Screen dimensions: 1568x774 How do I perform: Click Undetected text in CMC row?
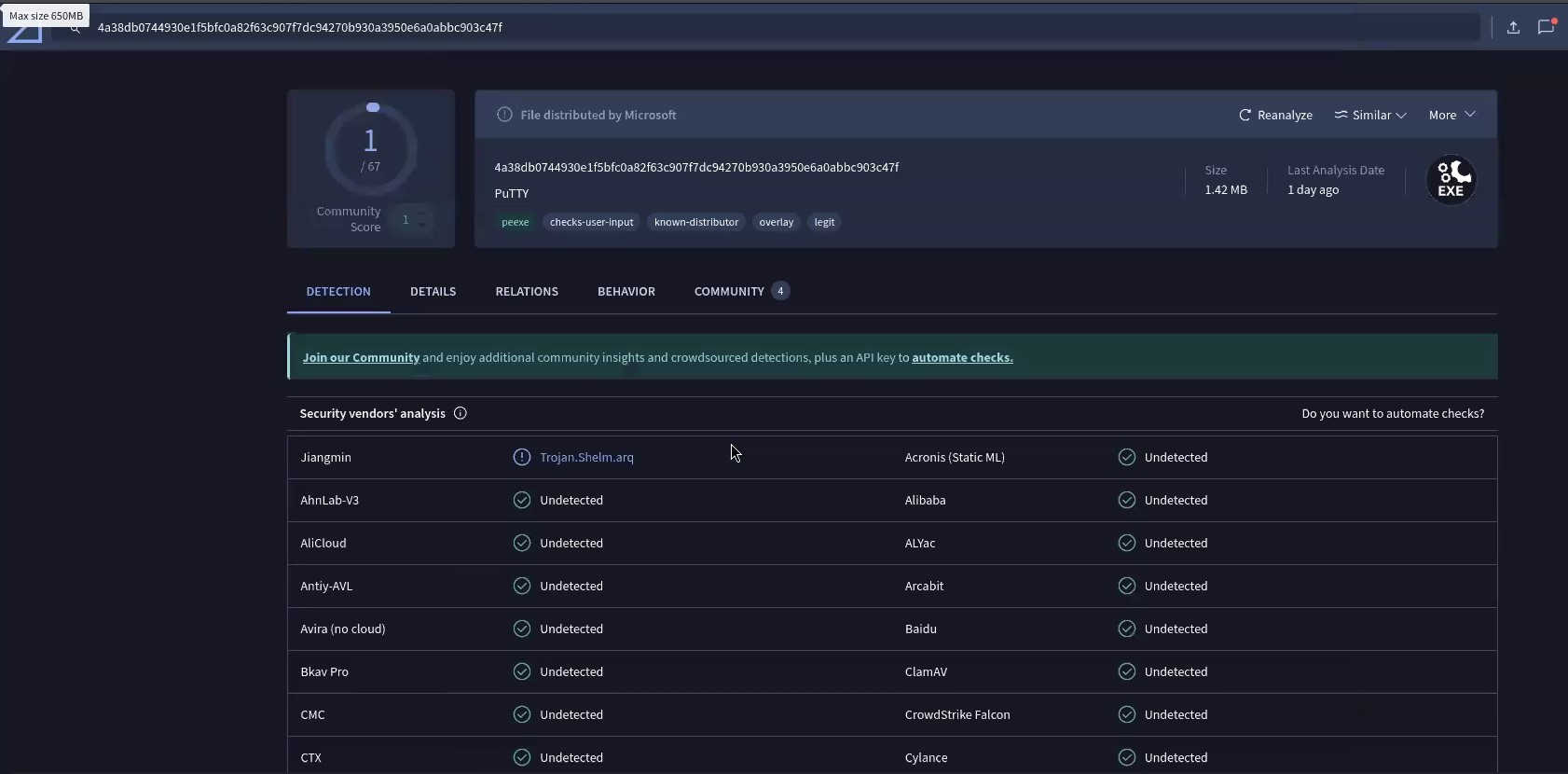click(x=571, y=714)
